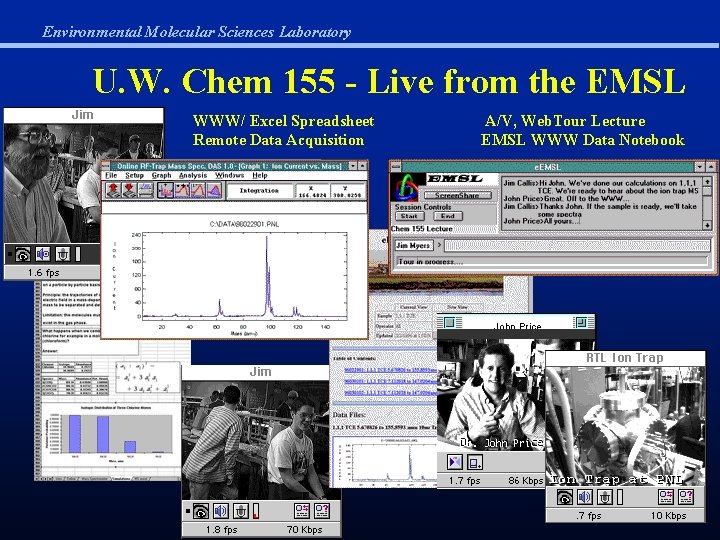Open the control menu box of eEMSL window

tap(395, 167)
